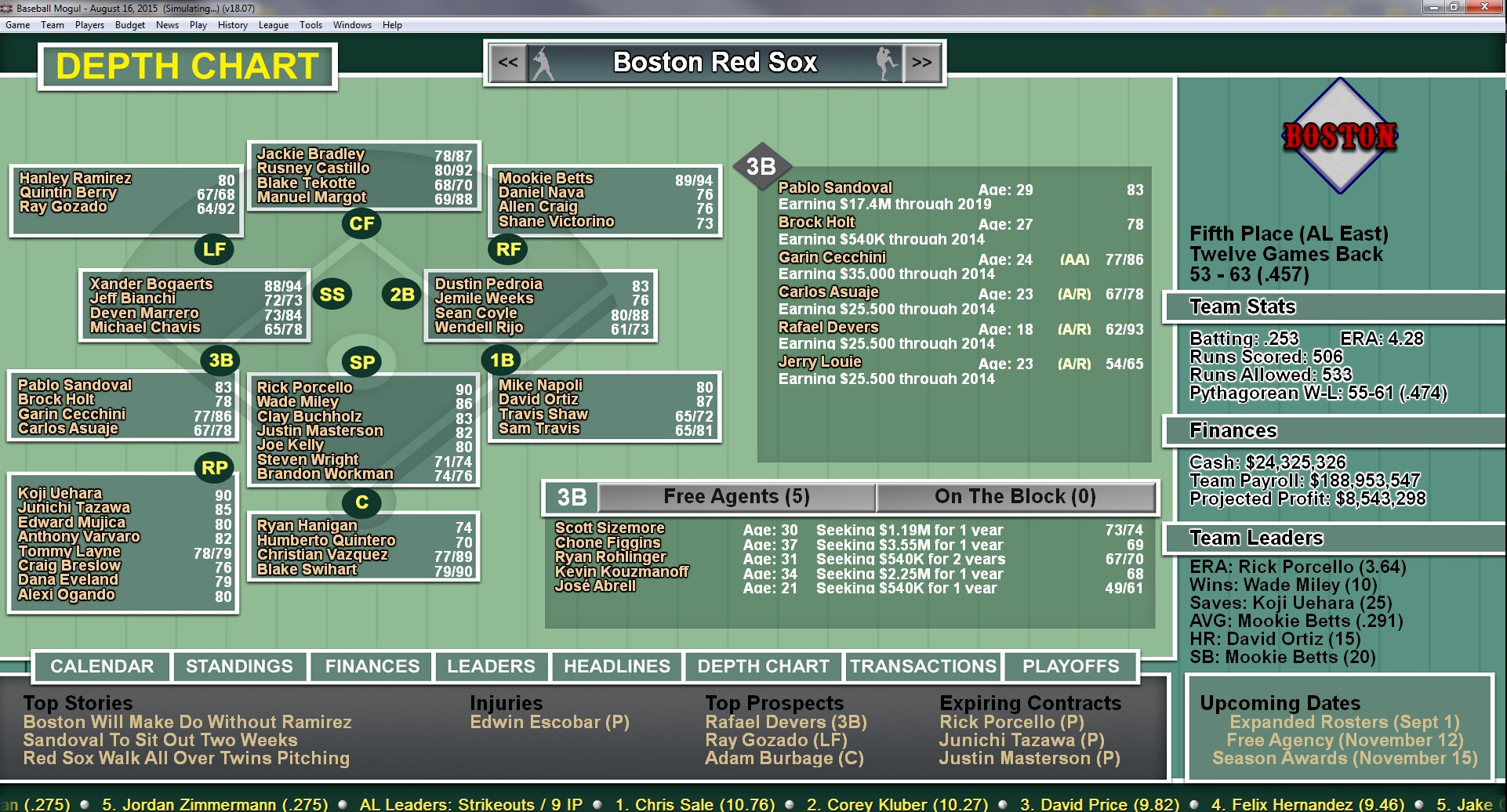1507x812 pixels.
Task: Click the batter silhouette icon left of team name
Action: click(543, 62)
